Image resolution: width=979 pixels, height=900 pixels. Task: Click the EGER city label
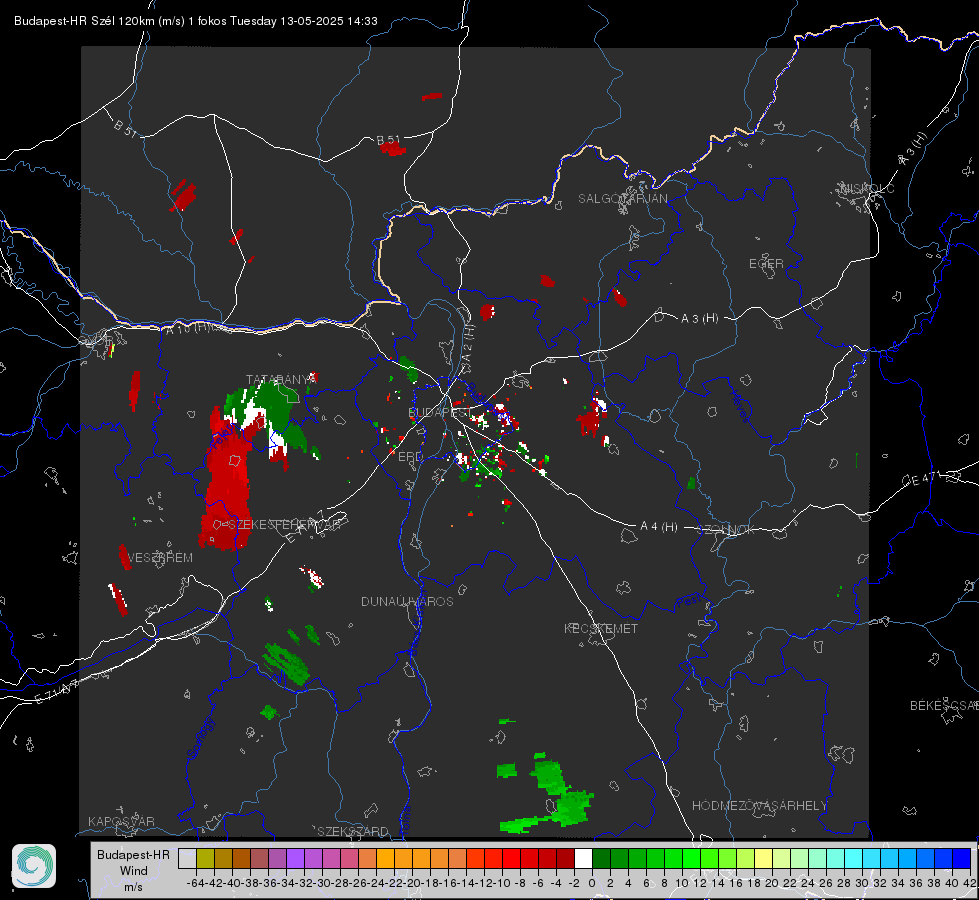pos(766,264)
